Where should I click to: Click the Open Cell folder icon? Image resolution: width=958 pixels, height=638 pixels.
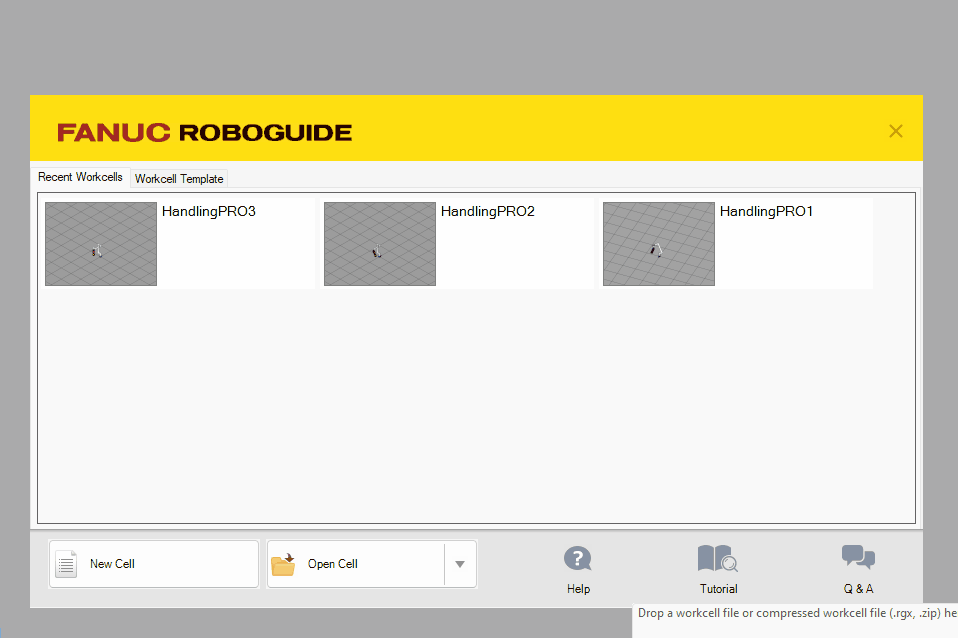284,563
